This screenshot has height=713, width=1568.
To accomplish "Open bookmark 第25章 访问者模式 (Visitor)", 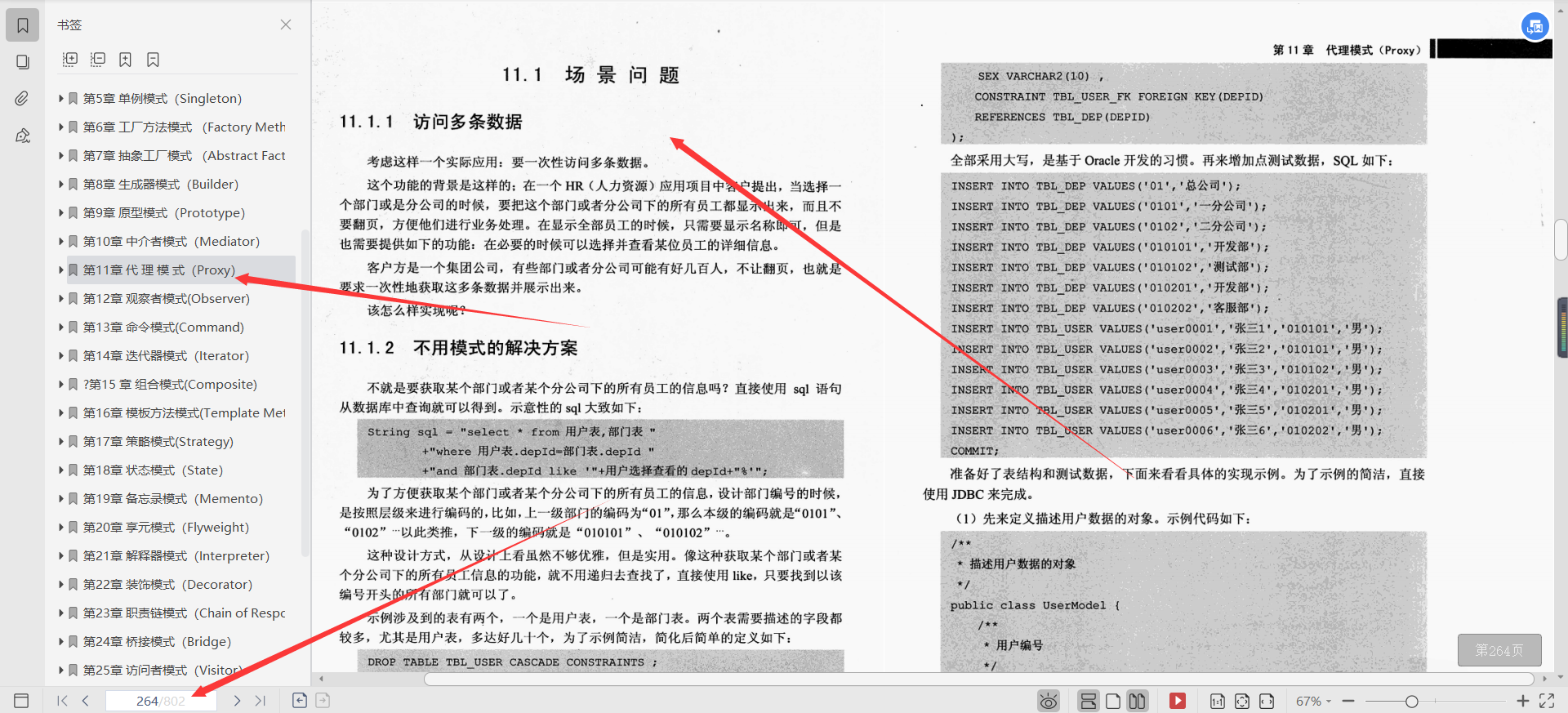I will click(163, 670).
